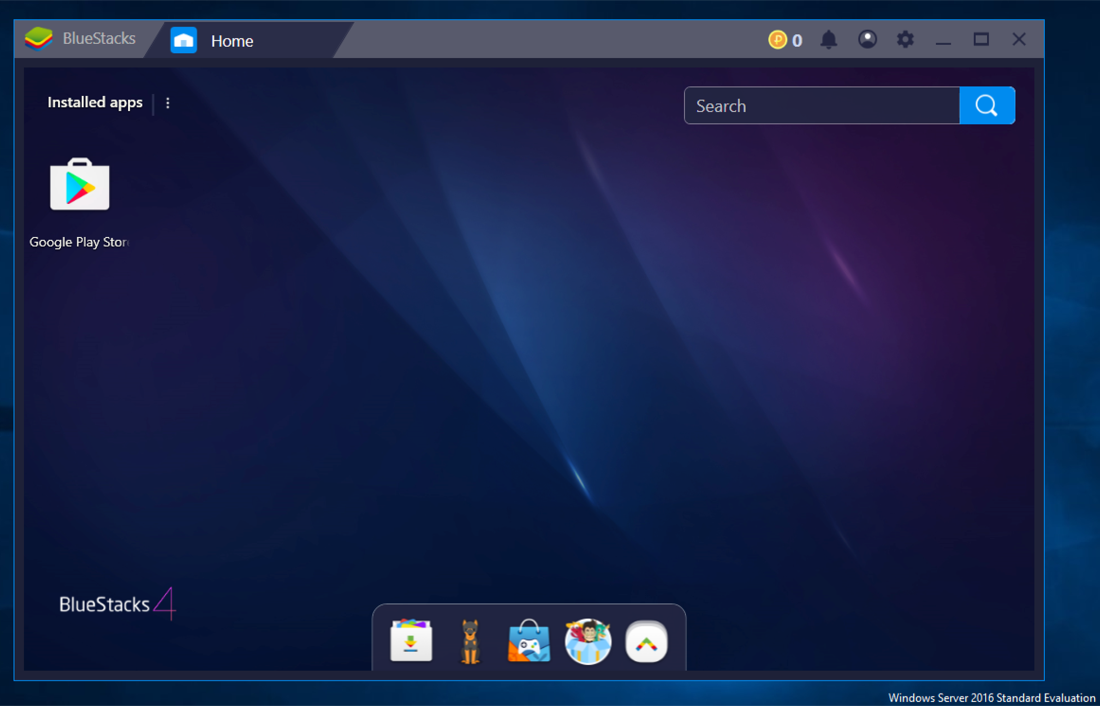Click the Google Play Store label text
The width and height of the screenshot is (1100, 706).
tap(79, 242)
